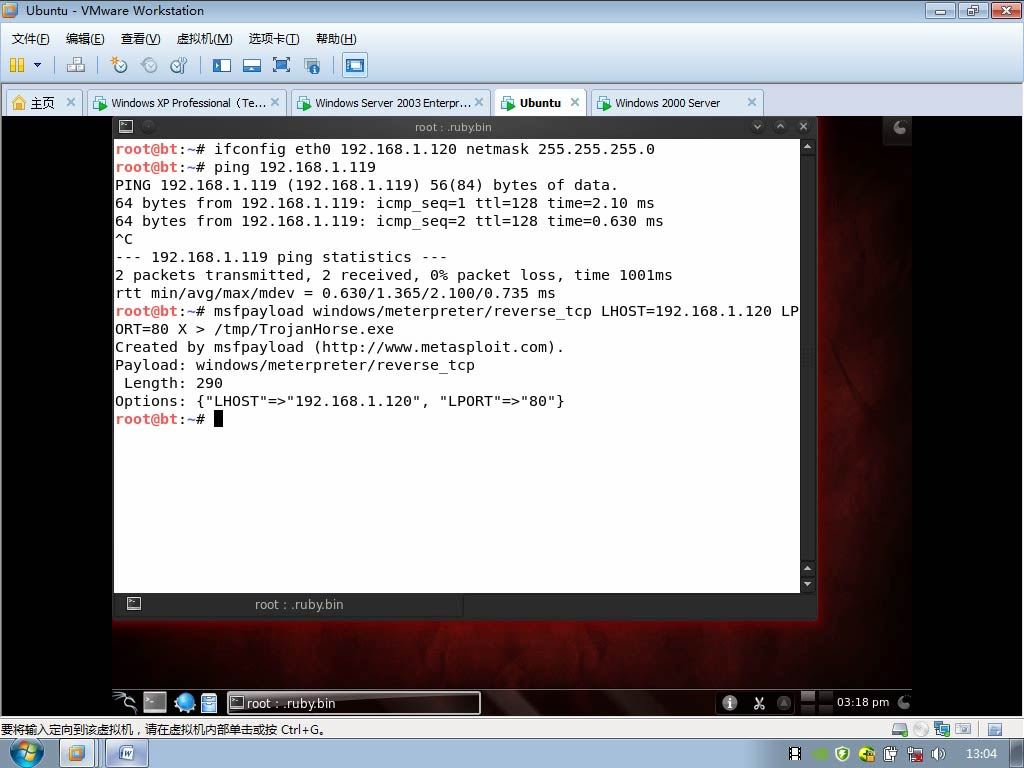Screen dimensions: 1024x768
Task: Open the 查看(V) menu
Action: pyautogui.click(x=140, y=39)
